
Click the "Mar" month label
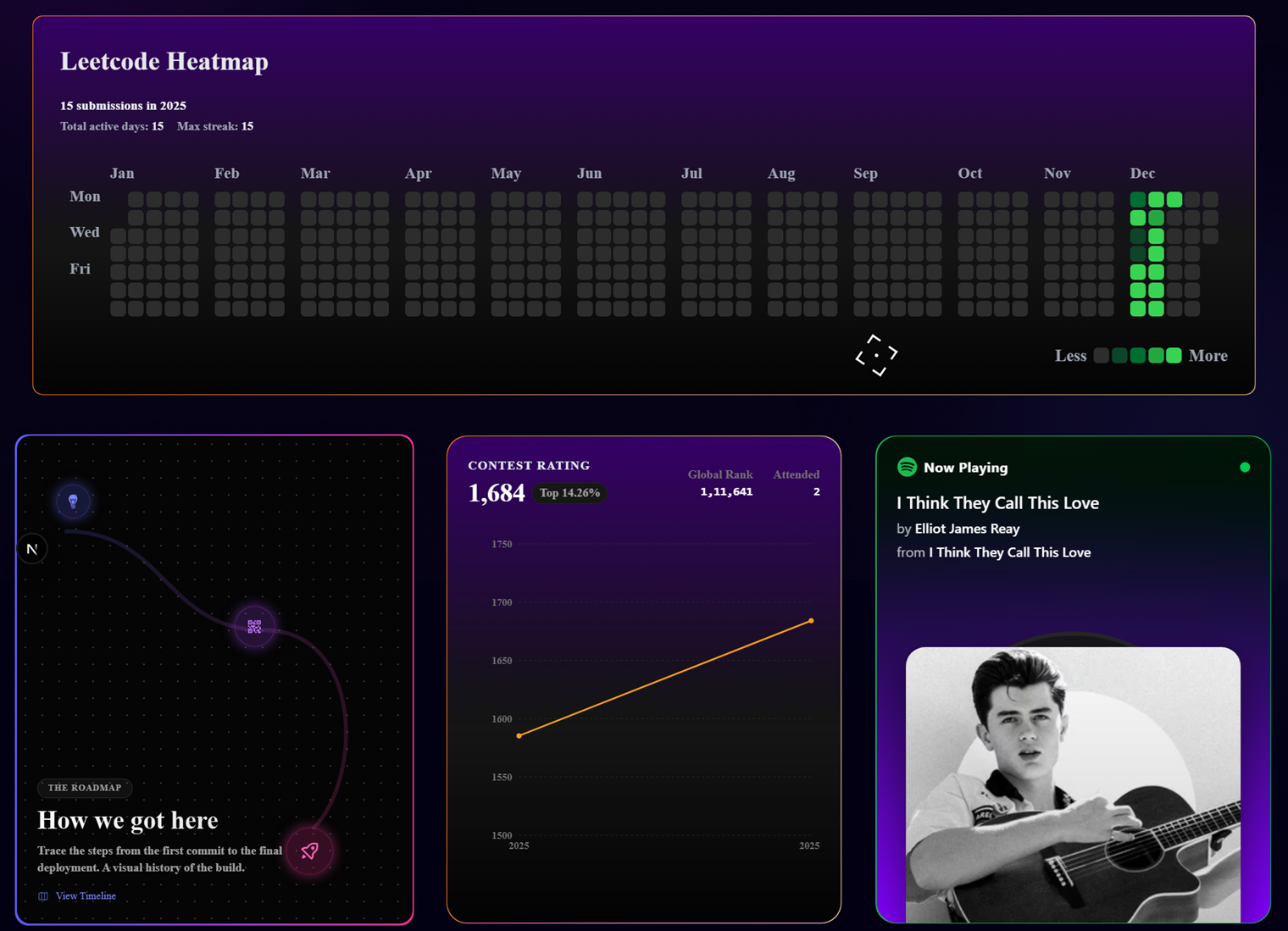[315, 173]
